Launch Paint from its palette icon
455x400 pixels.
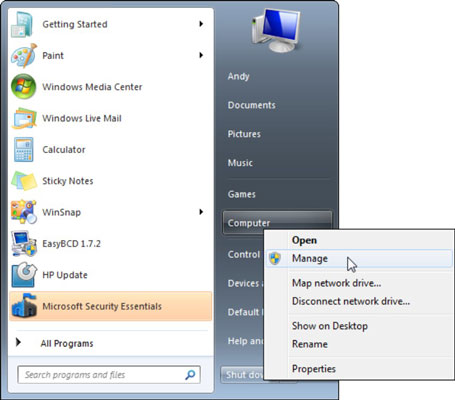(23, 55)
